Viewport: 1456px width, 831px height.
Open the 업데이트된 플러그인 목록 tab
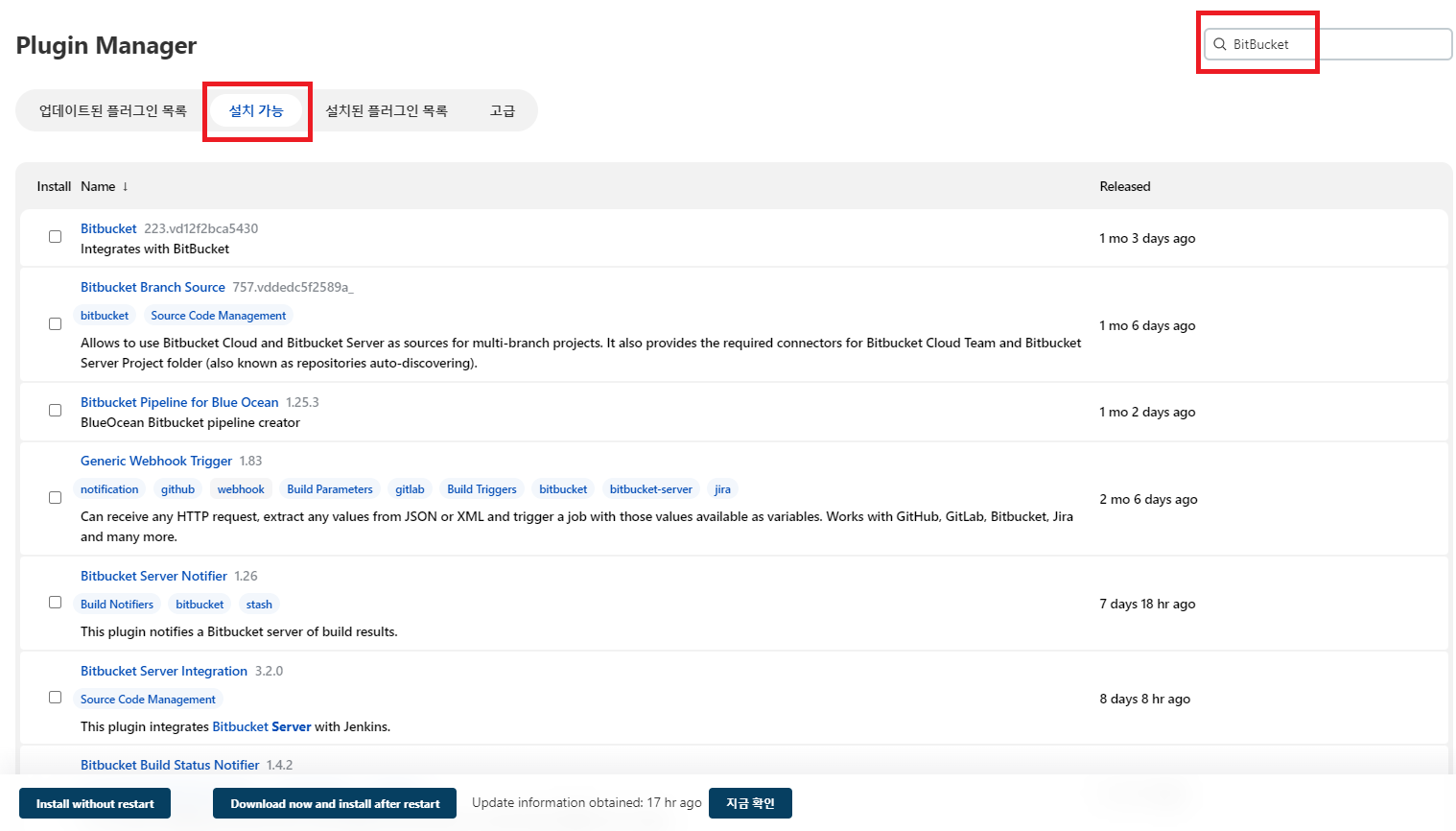(112, 110)
